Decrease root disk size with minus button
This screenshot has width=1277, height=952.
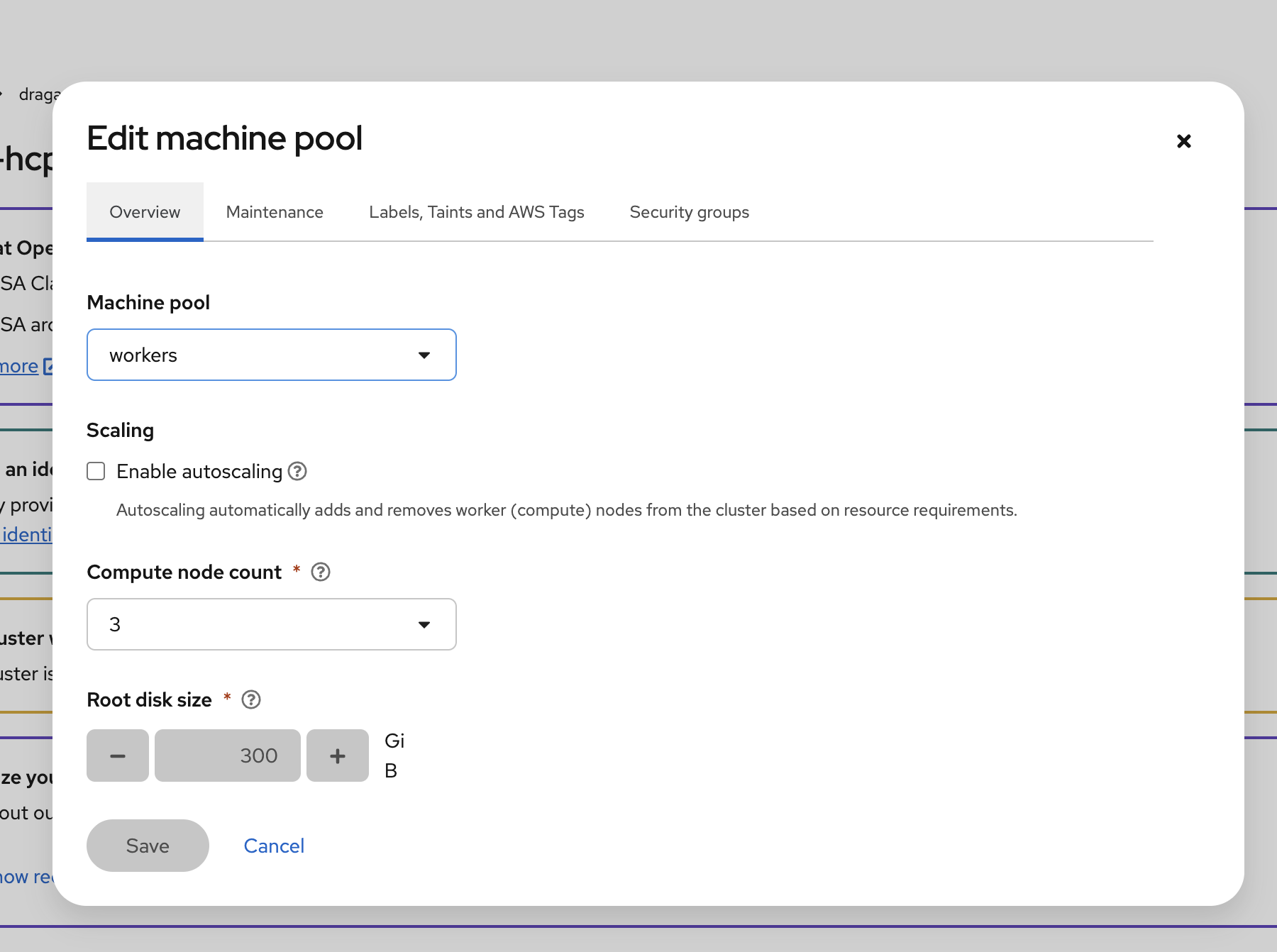[118, 755]
